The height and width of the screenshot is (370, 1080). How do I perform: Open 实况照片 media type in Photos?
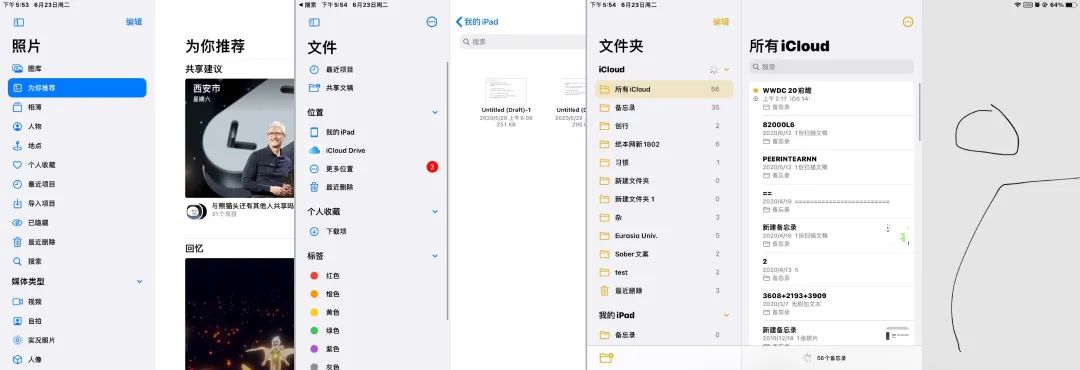(77, 340)
